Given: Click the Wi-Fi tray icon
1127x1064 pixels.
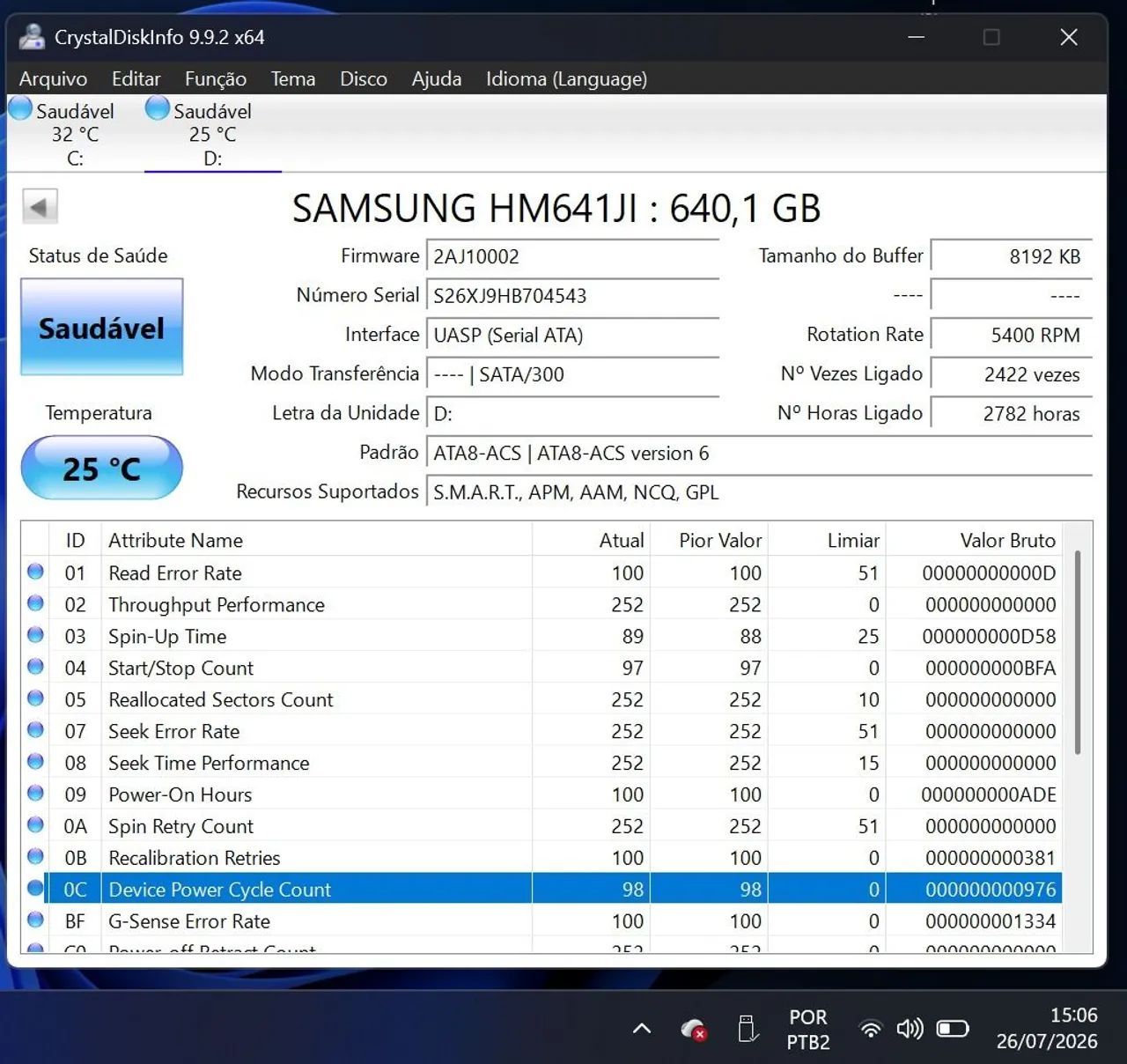Looking at the screenshot, I should pyautogui.click(x=871, y=1028).
